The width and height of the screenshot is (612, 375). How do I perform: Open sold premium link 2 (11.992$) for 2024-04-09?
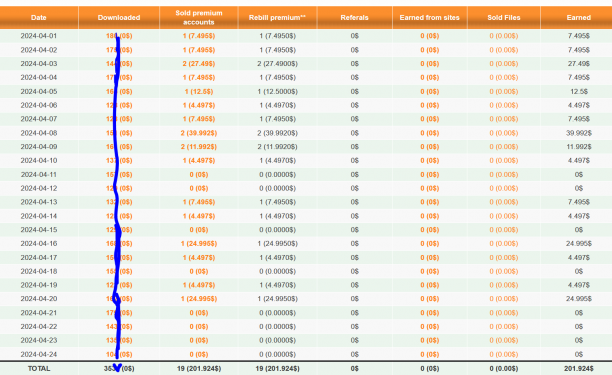tap(199, 147)
